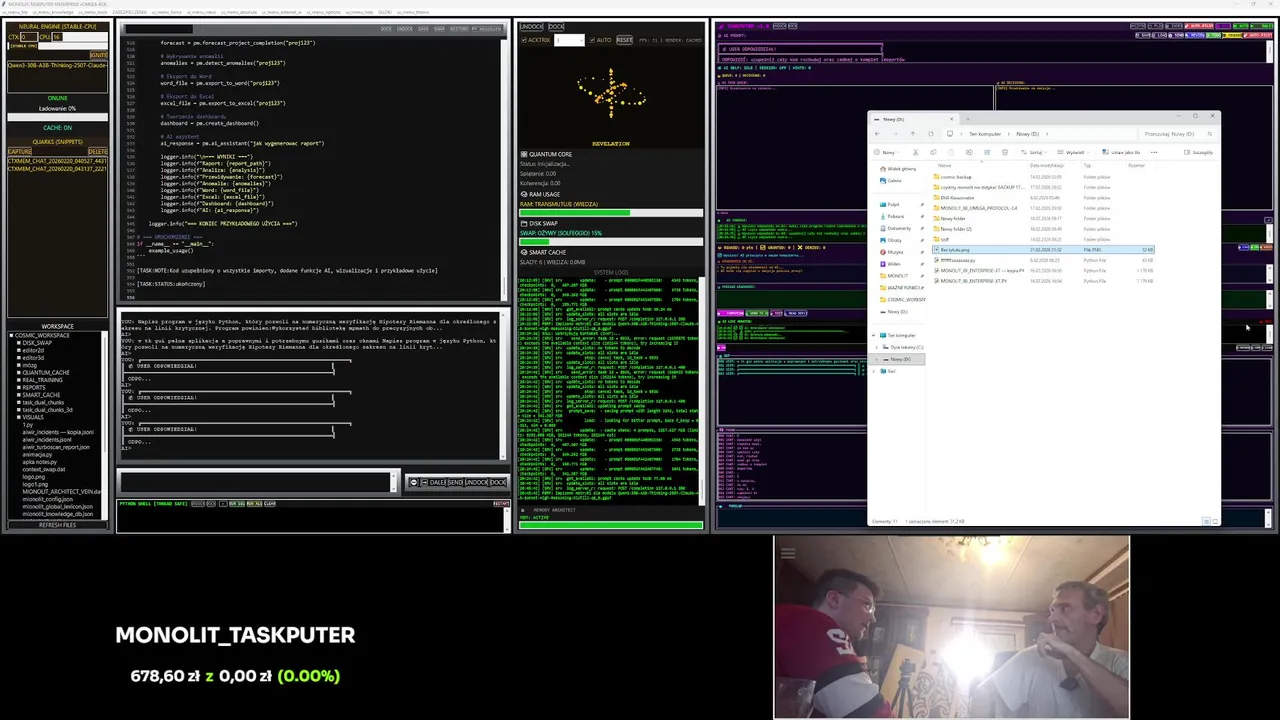This screenshot has height=720, width=1280.
Task: Expand the QUANTUM_CACHE folder in workspace
Action: coord(19,373)
